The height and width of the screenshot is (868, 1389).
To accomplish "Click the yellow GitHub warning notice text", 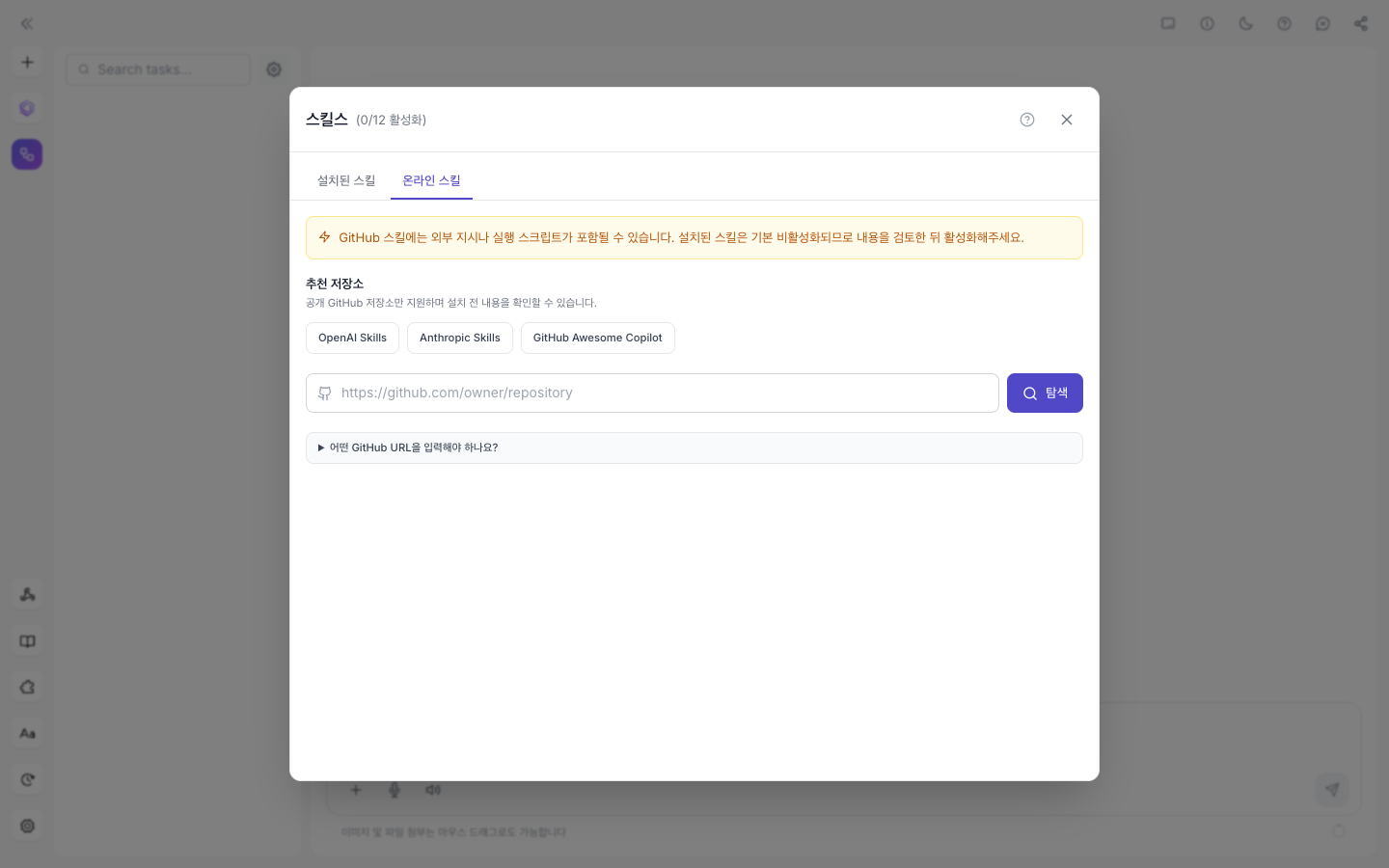I will tap(681, 237).
